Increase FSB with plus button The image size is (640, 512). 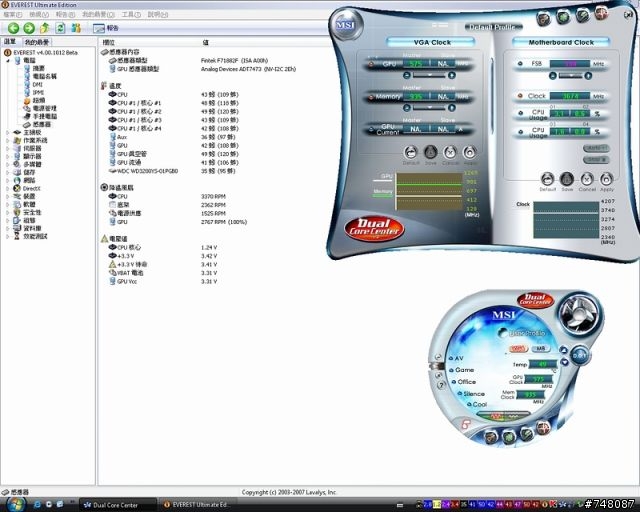(588, 76)
